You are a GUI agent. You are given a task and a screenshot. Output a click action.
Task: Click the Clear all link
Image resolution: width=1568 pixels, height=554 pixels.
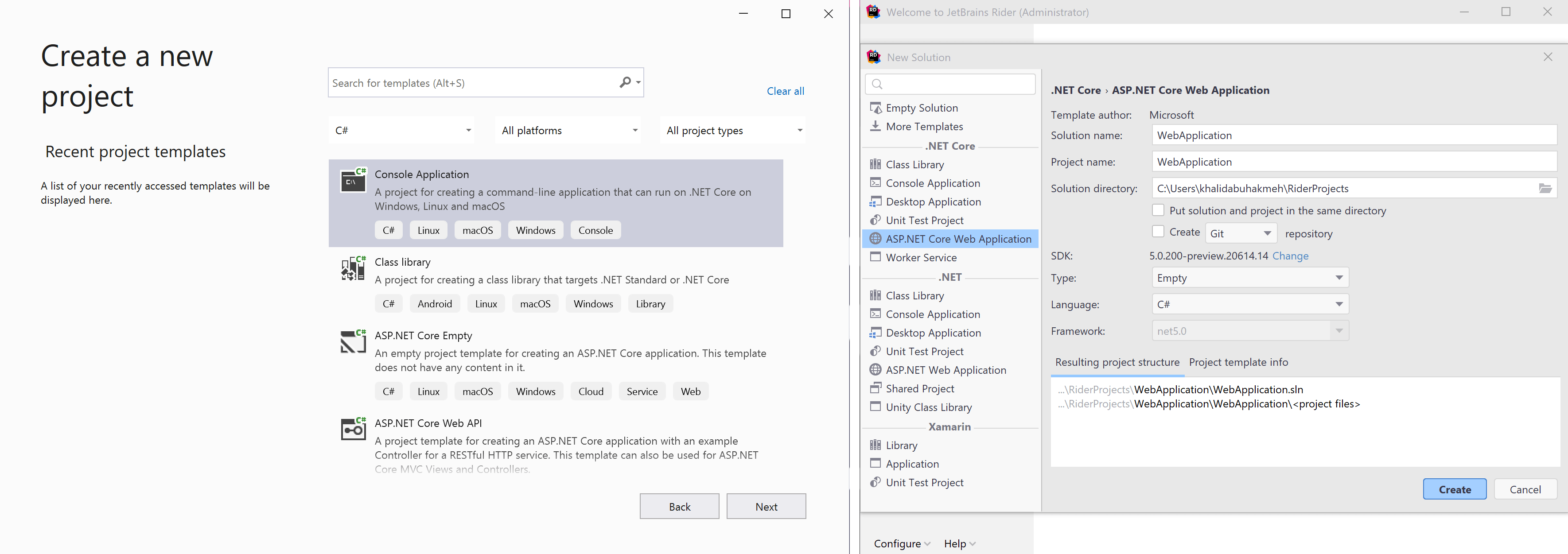pos(785,91)
